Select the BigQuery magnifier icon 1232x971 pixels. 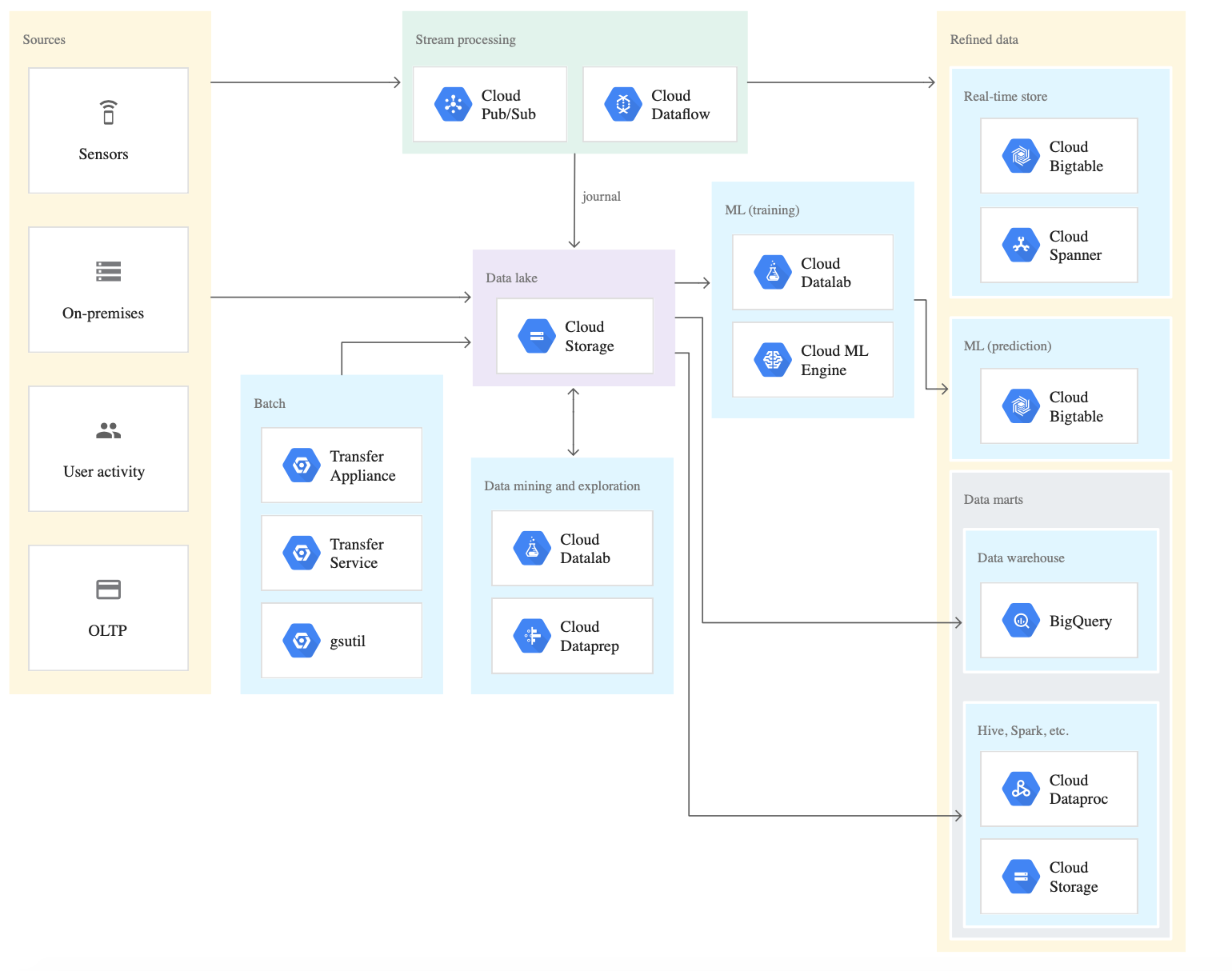(x=1021, y=621)
